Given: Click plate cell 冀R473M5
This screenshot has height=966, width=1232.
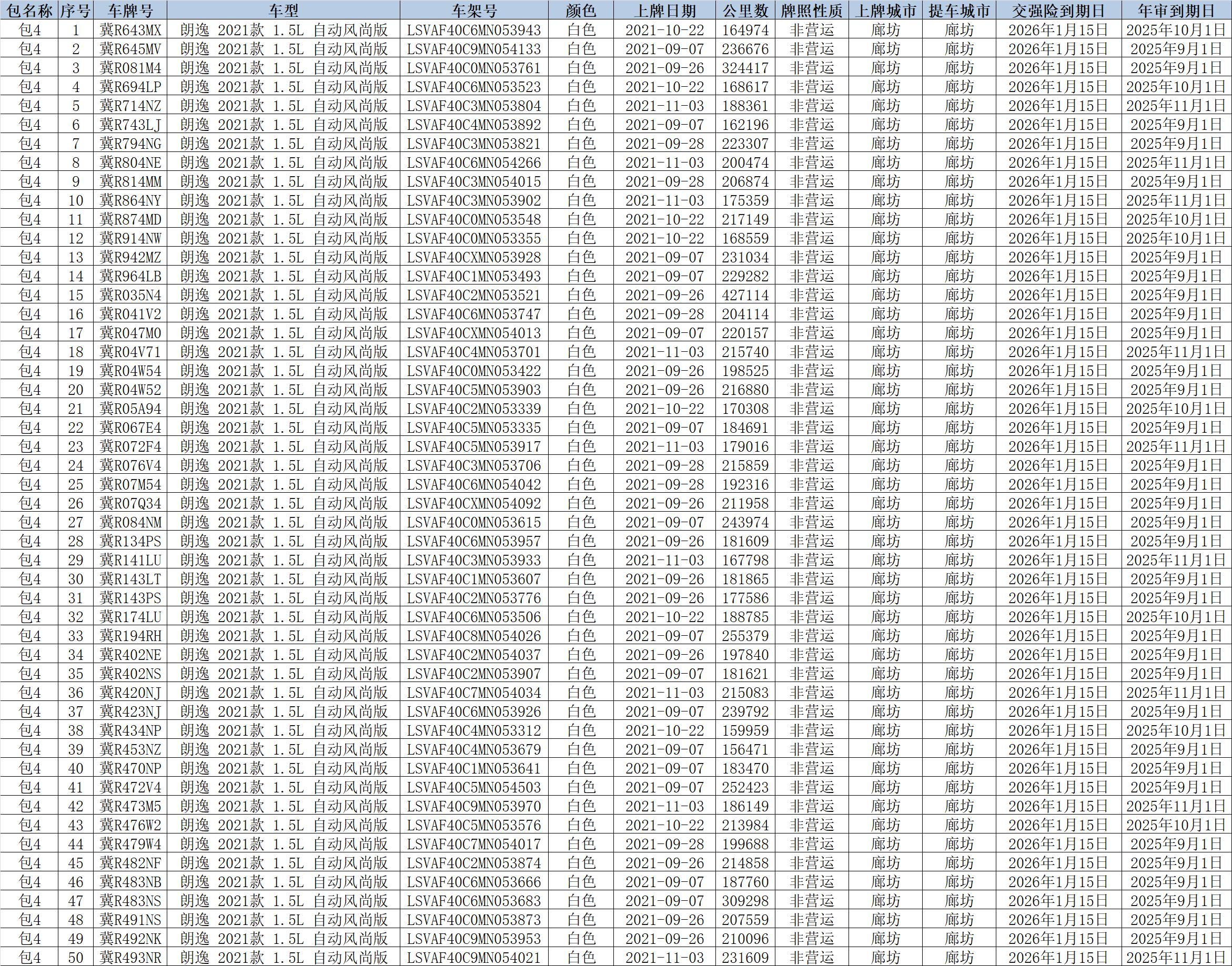Looking at the screenshot, I should pyautogui.click(x=130, y=807).
